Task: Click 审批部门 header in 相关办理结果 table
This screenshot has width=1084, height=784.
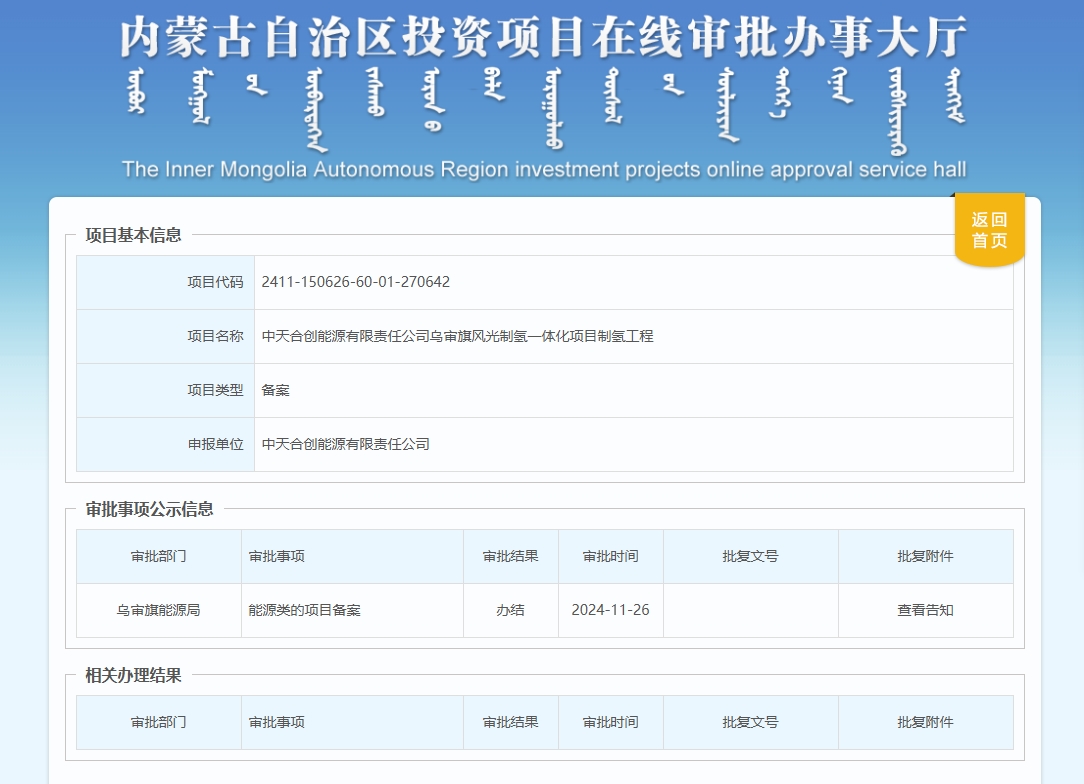Action: point(158,722)
